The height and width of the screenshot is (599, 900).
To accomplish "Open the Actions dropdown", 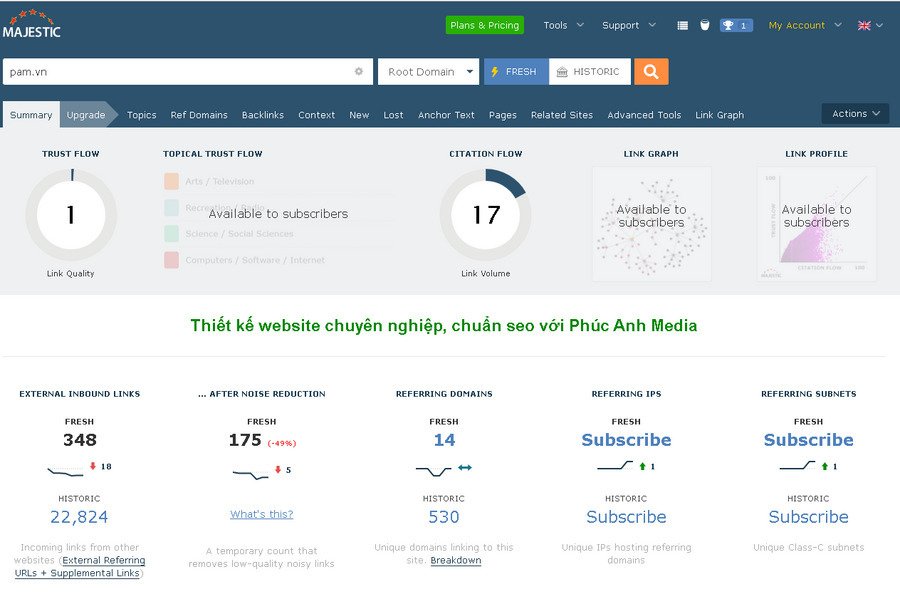I will (x=855, y=114).
